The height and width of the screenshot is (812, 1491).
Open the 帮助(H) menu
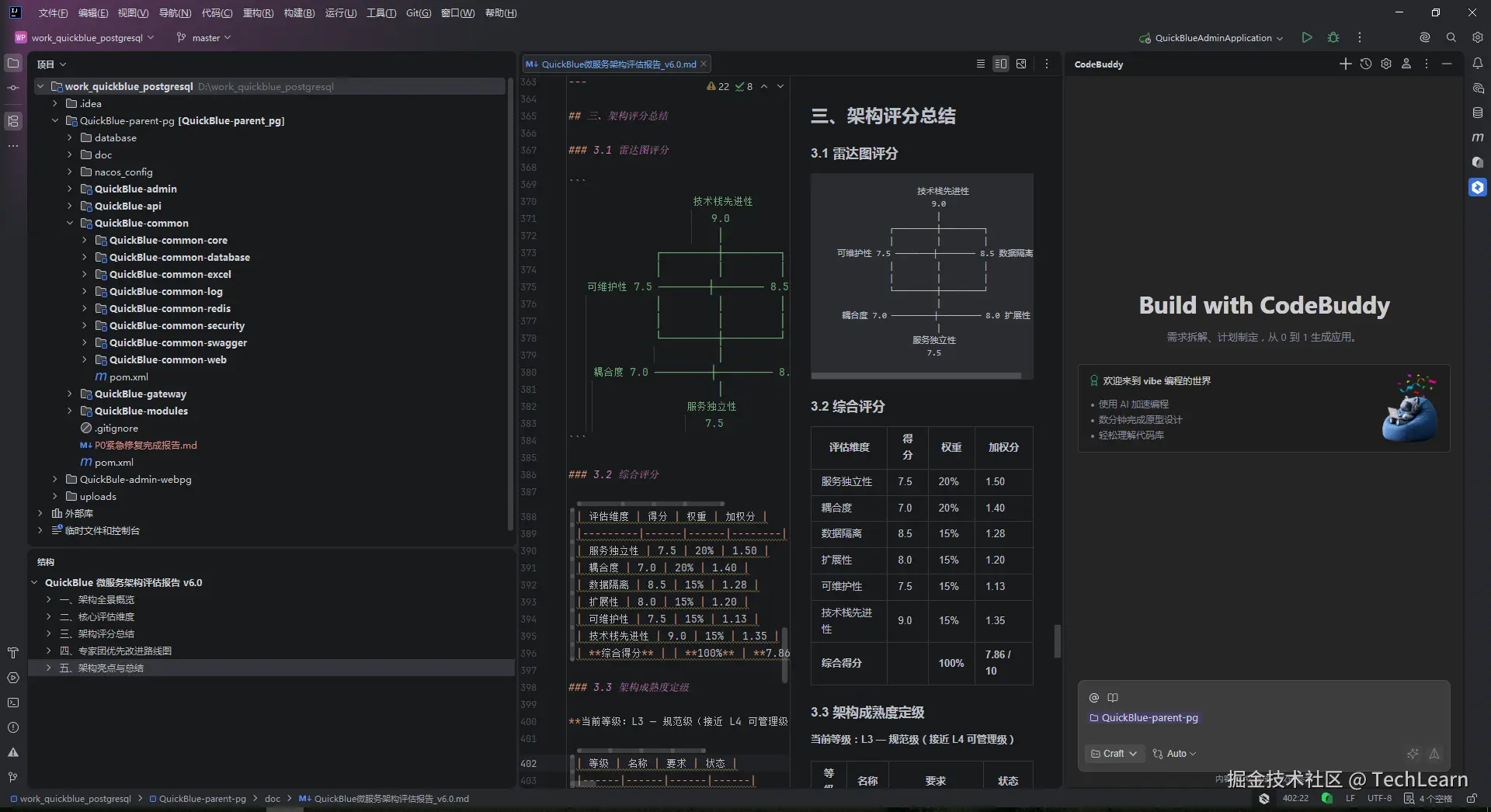pyautogui.click(x=500, y=12)
